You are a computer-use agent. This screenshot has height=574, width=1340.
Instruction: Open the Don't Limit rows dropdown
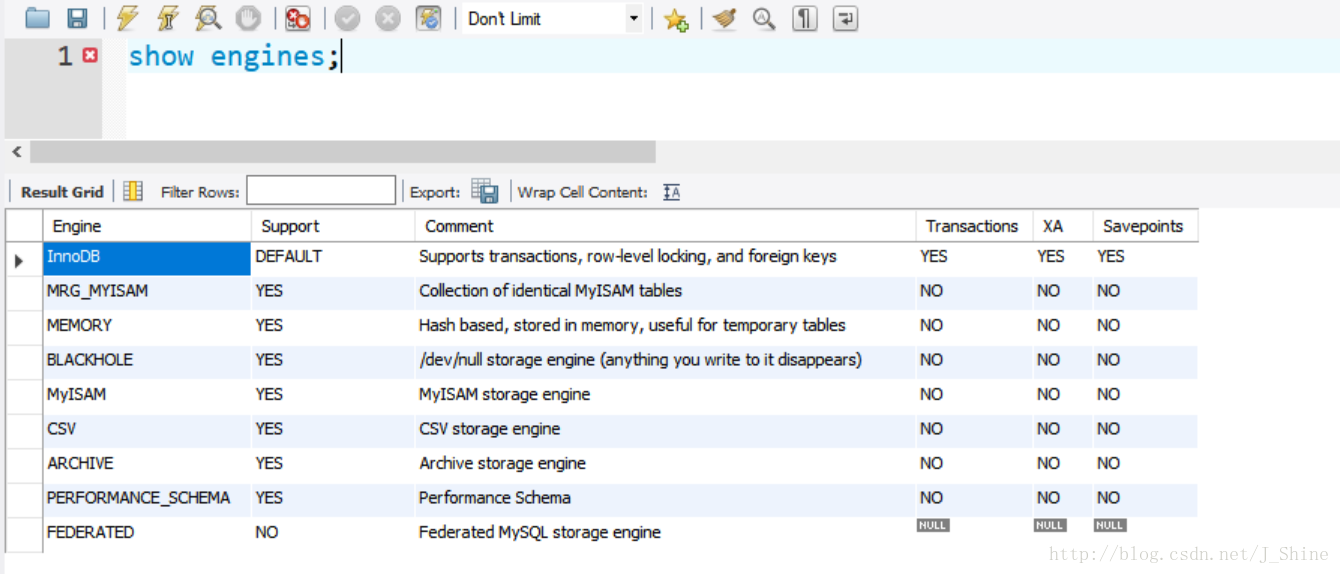[633, 19]
